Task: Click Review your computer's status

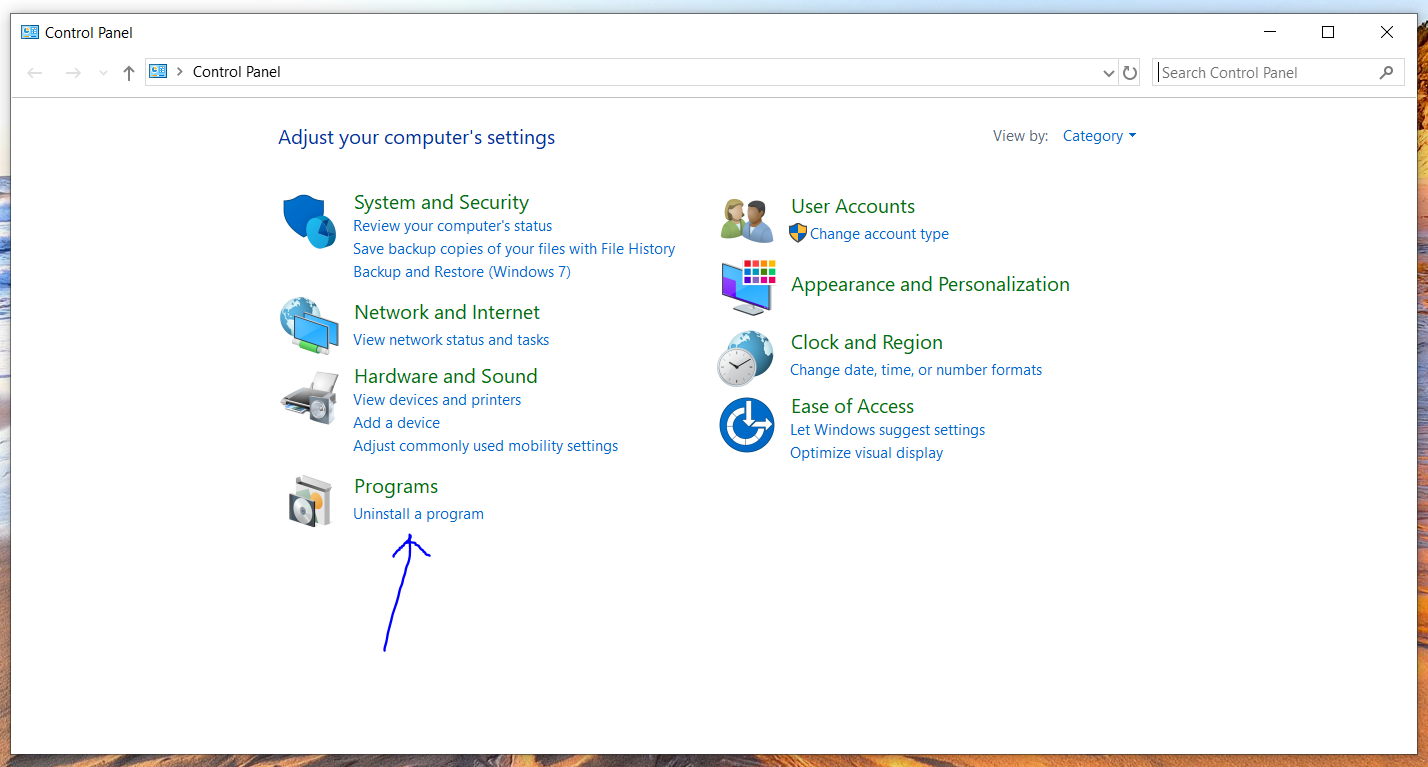Action: click(452, 226)
